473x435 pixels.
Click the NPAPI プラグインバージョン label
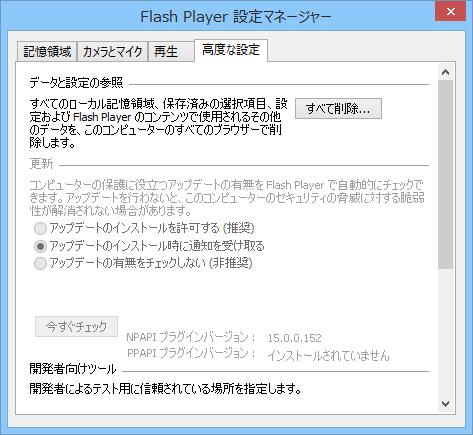(x=191, y=337)
